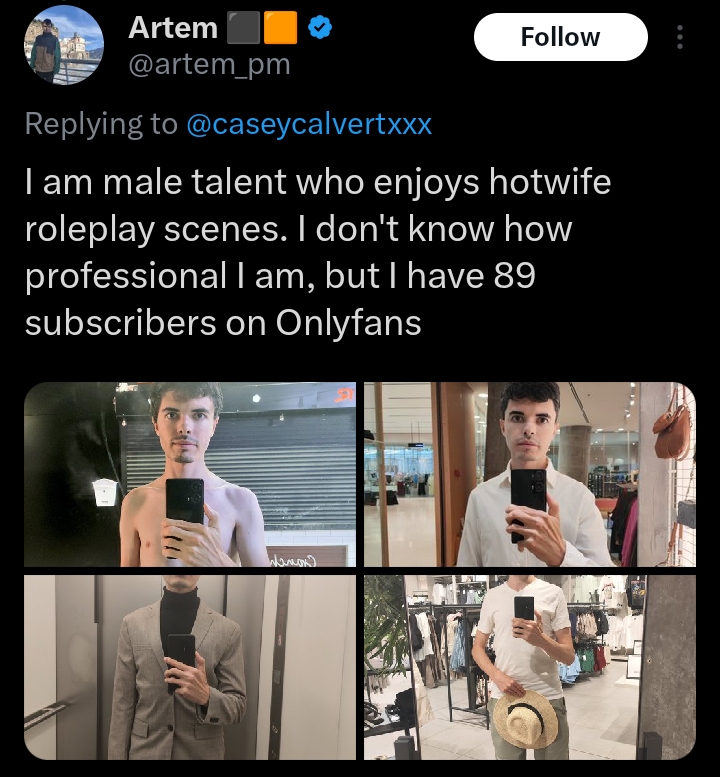Image resolution: width=720 pixels, height=777 pixels.
Task: Click the straw hat in the bottom-right photo
Action: point(525,720)
